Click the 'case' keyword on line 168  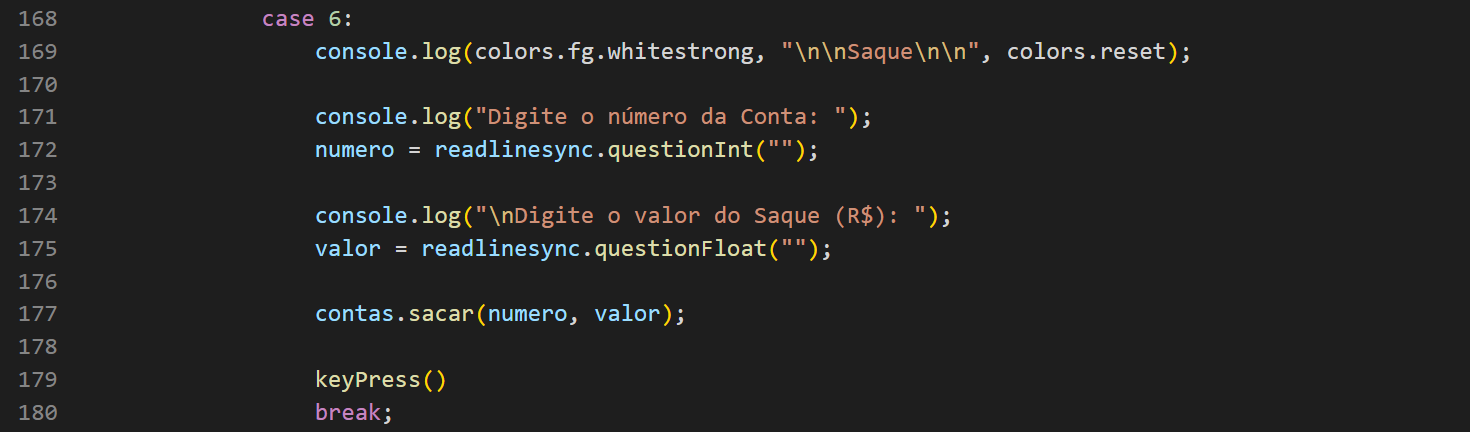coord(288,19)
